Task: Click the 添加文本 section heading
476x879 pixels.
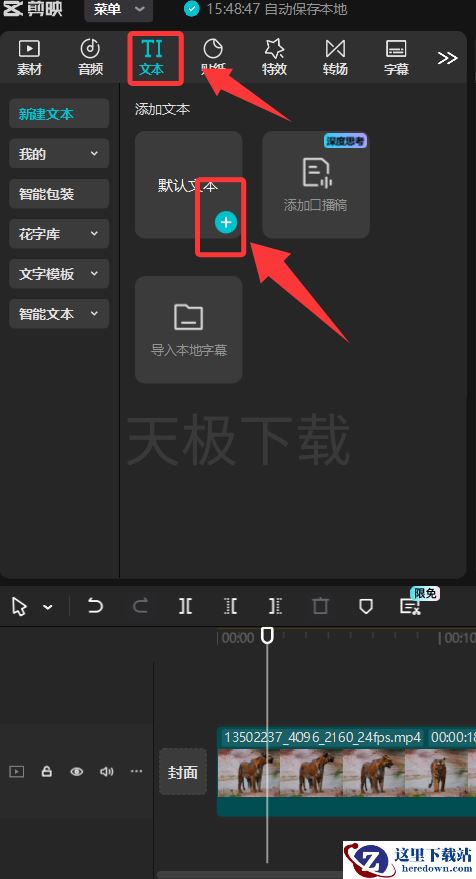Action: (x=162, y=109)
